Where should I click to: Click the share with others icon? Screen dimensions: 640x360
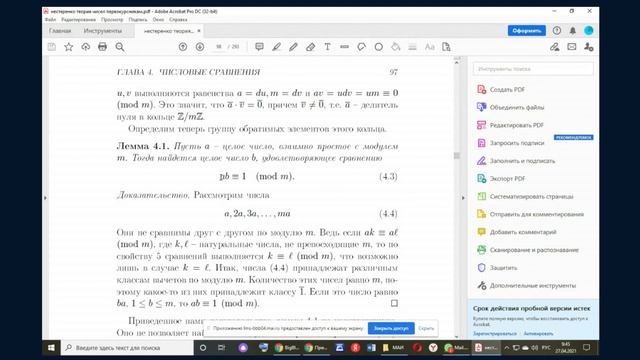[x=589, y=47]
